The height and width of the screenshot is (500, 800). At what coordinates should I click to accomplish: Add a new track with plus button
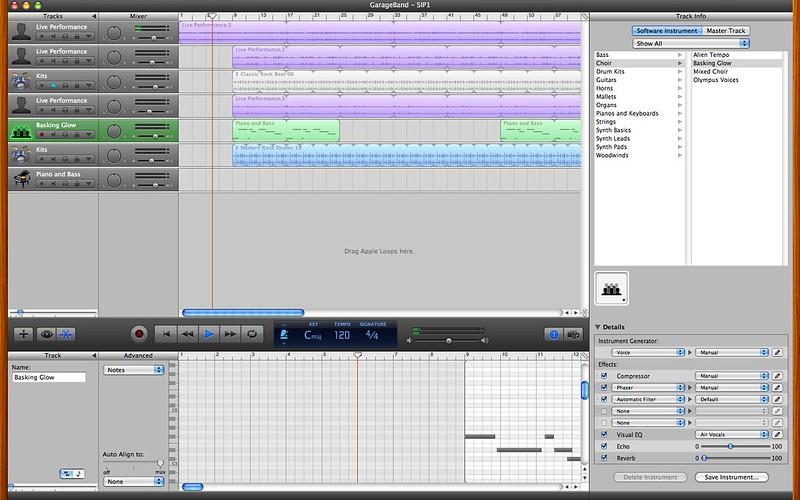(24, 334)
